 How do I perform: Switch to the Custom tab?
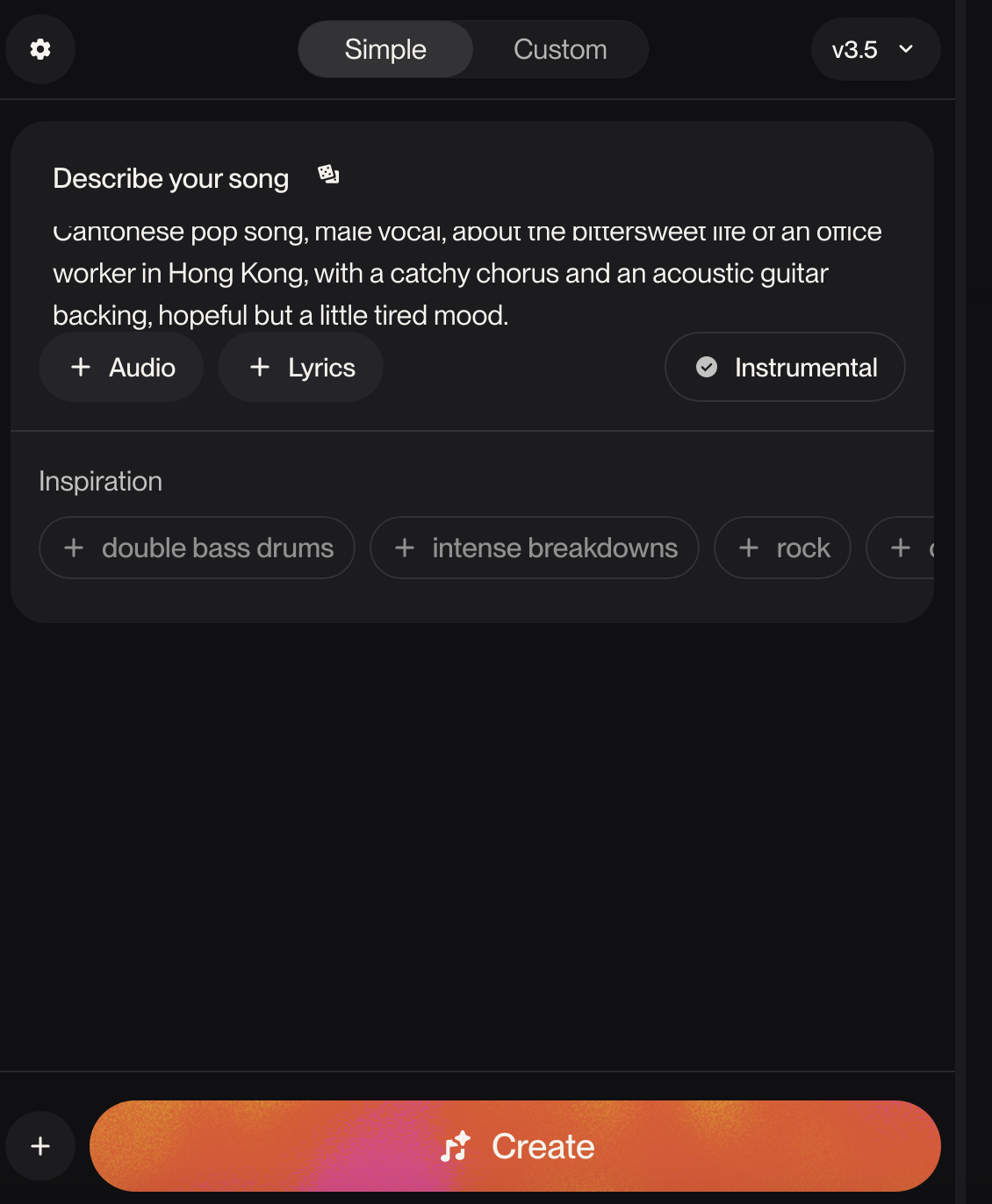(x=560, y=49)
